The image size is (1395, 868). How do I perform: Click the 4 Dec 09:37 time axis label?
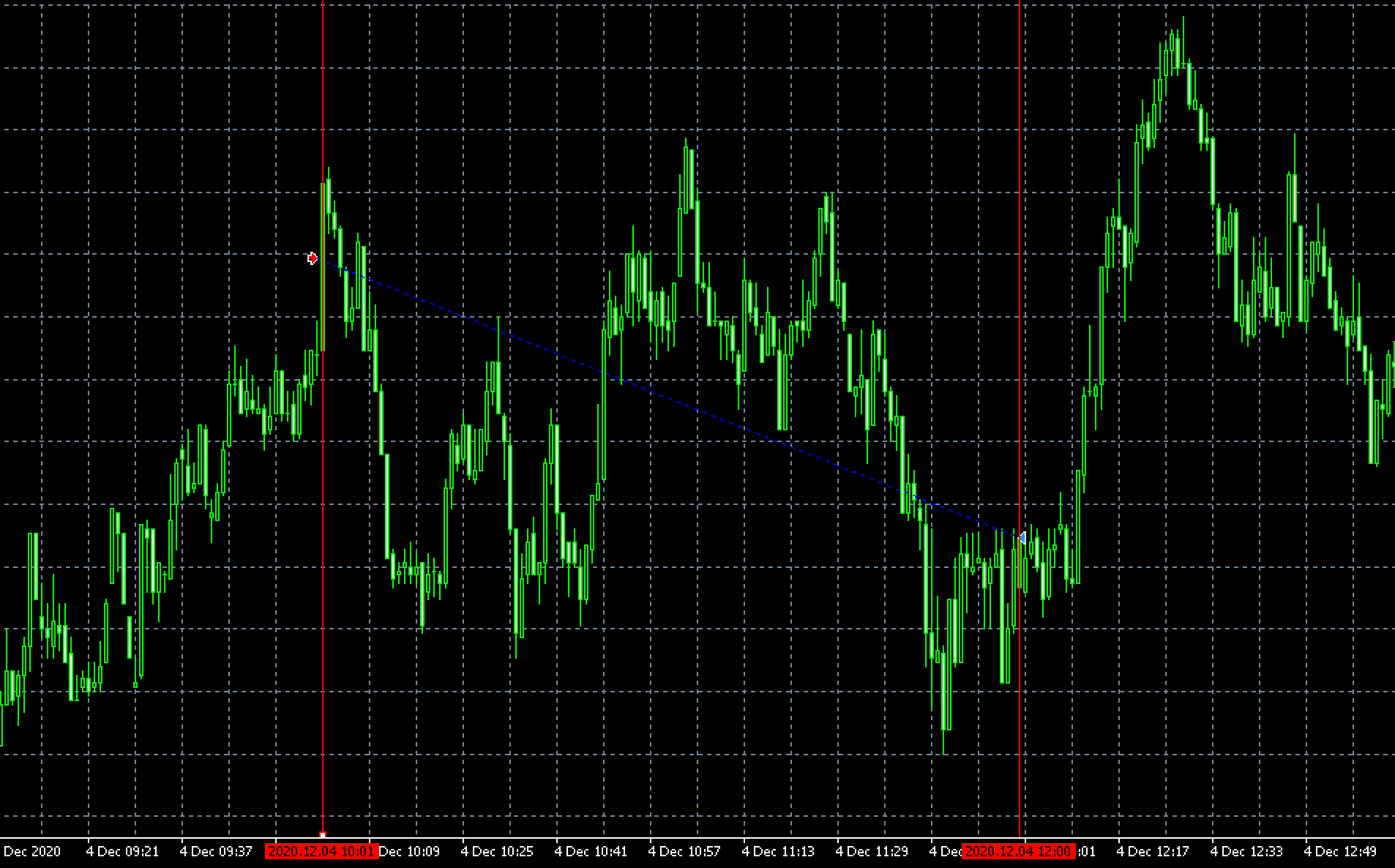[216, 851]
